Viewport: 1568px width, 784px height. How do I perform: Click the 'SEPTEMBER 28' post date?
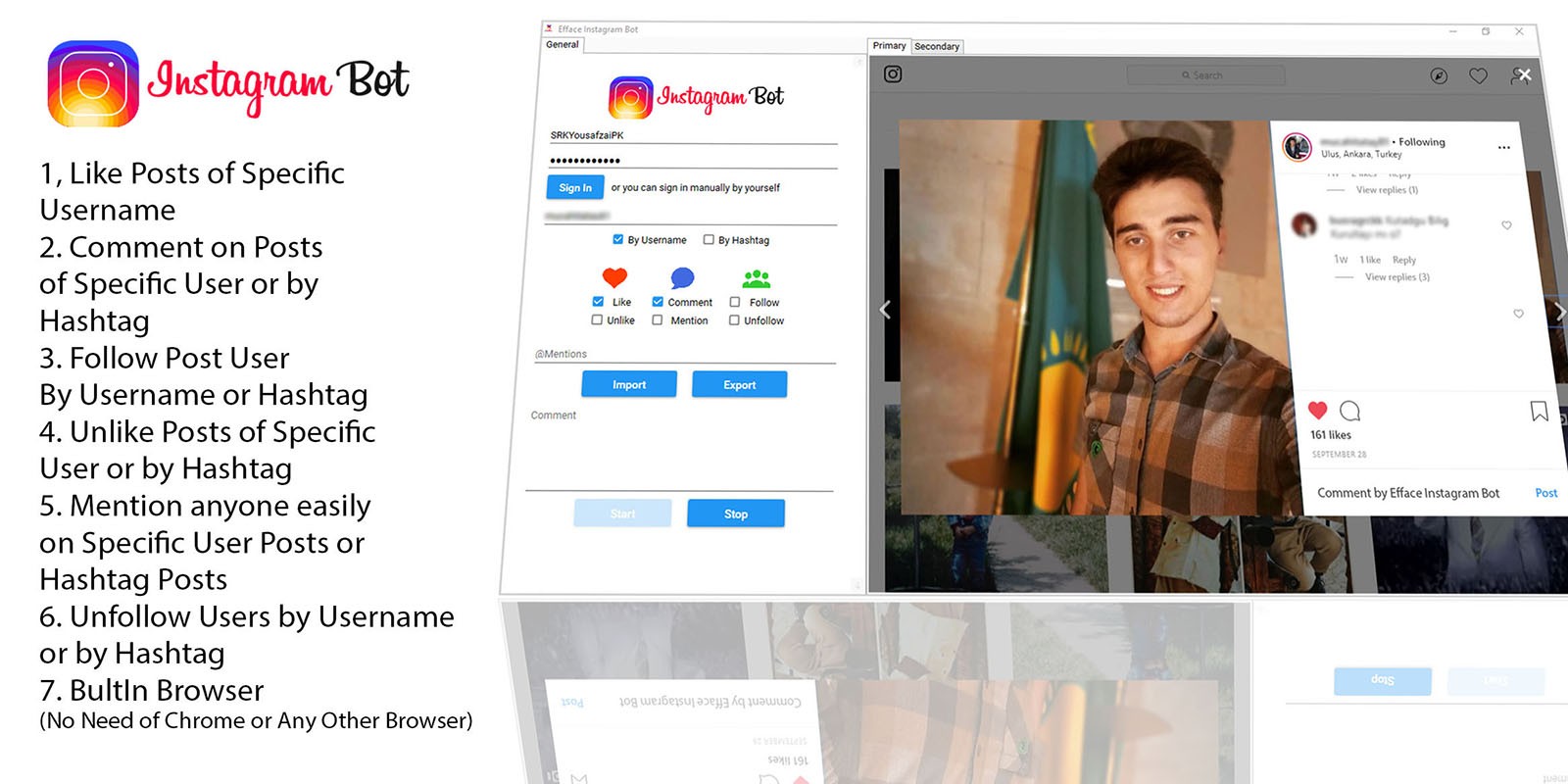(x=1340, y=455)
